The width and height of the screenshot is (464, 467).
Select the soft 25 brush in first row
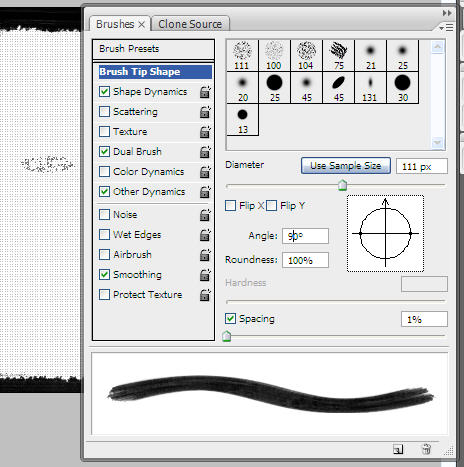(x=402, y=55)
